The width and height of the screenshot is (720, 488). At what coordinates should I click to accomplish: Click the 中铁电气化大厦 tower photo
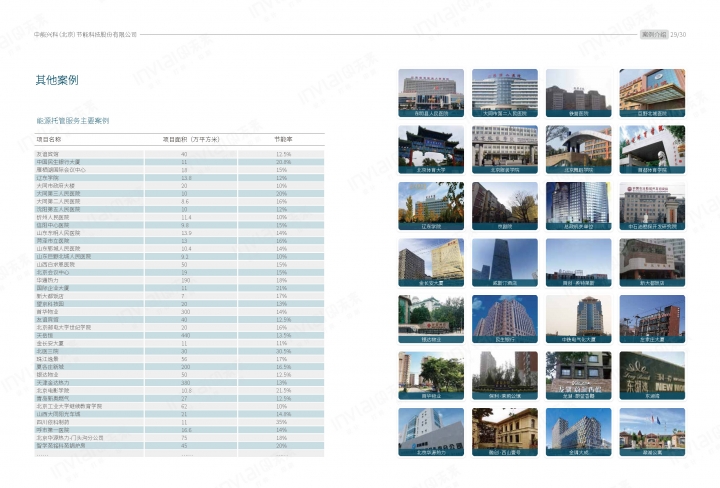coord(579,315)
